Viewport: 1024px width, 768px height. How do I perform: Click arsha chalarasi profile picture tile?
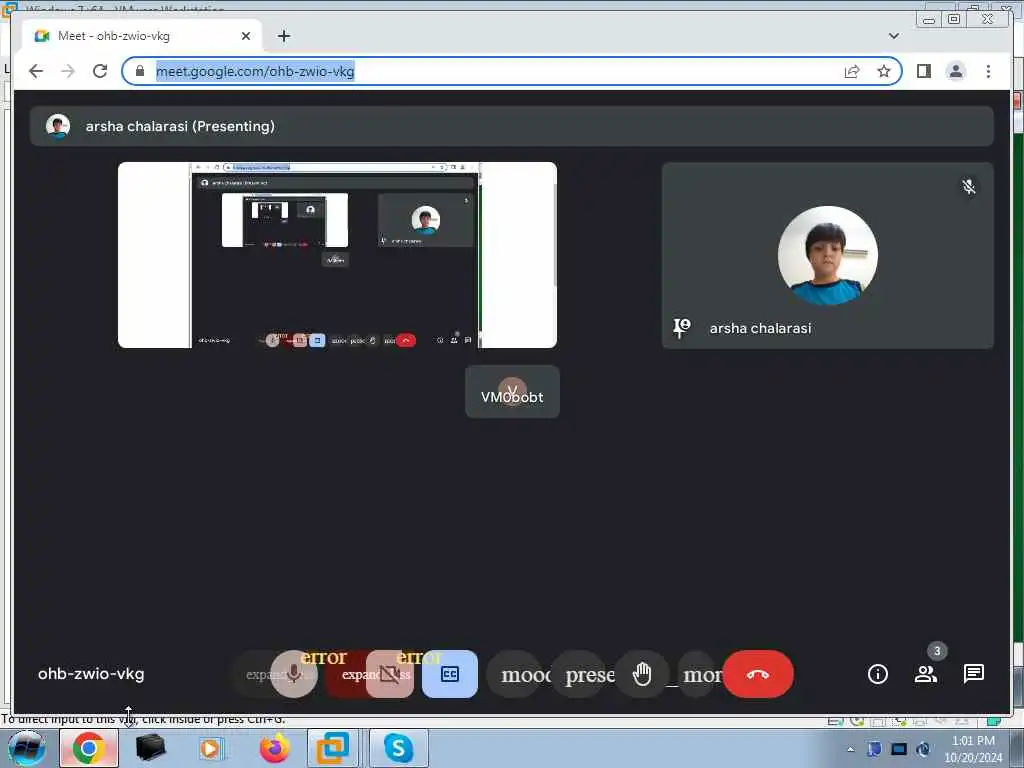point(827,255)
